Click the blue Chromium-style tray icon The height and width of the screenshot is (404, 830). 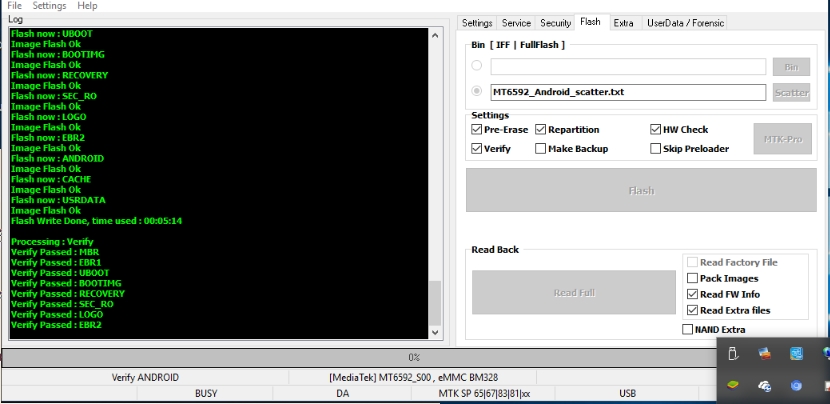796,386
